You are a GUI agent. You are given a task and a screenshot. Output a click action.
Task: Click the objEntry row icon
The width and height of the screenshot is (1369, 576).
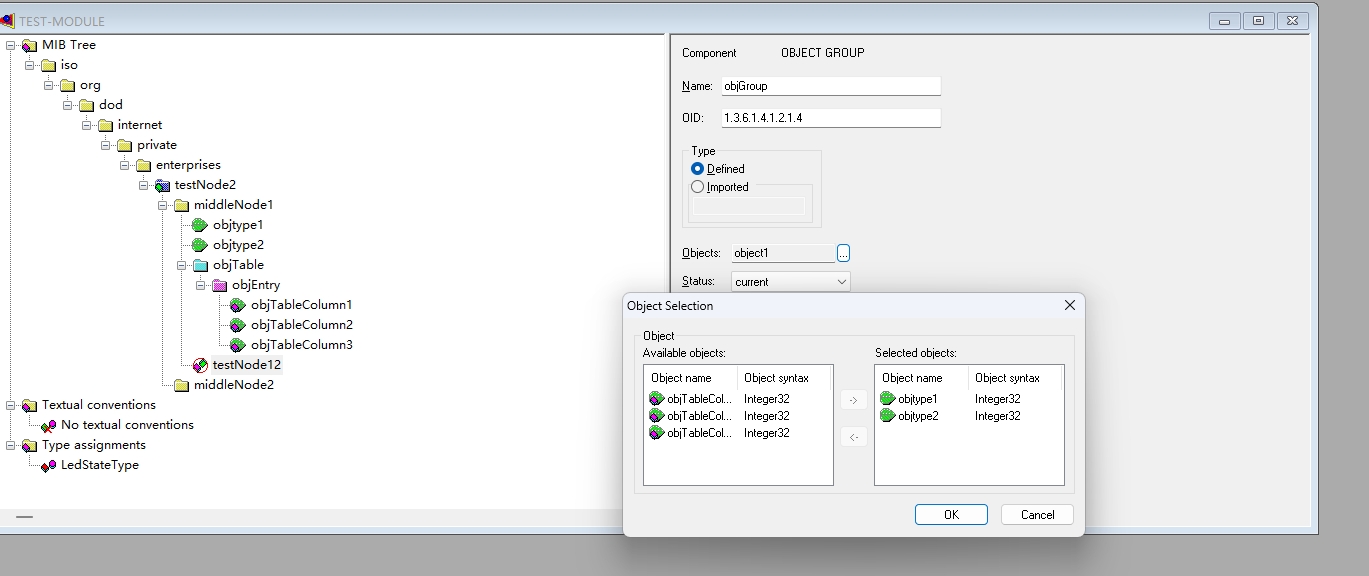click(x=219, y=285)
